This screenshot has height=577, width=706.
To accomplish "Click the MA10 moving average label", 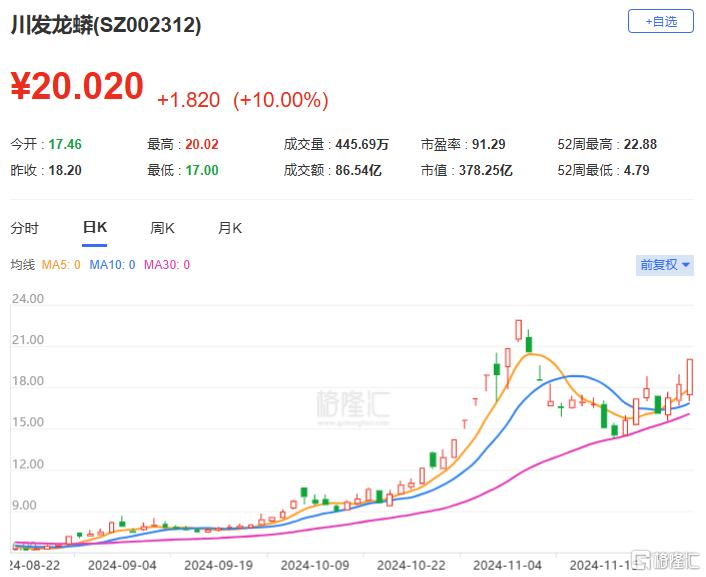I will coord(113,265).
